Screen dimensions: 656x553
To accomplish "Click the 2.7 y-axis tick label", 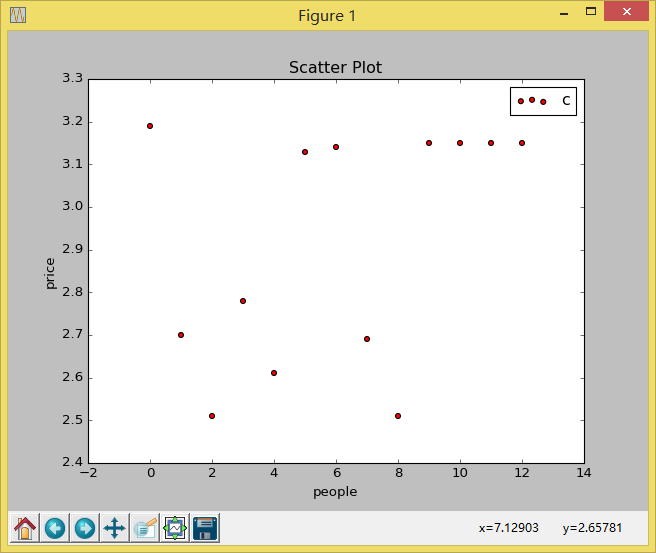I will point(73,334).
